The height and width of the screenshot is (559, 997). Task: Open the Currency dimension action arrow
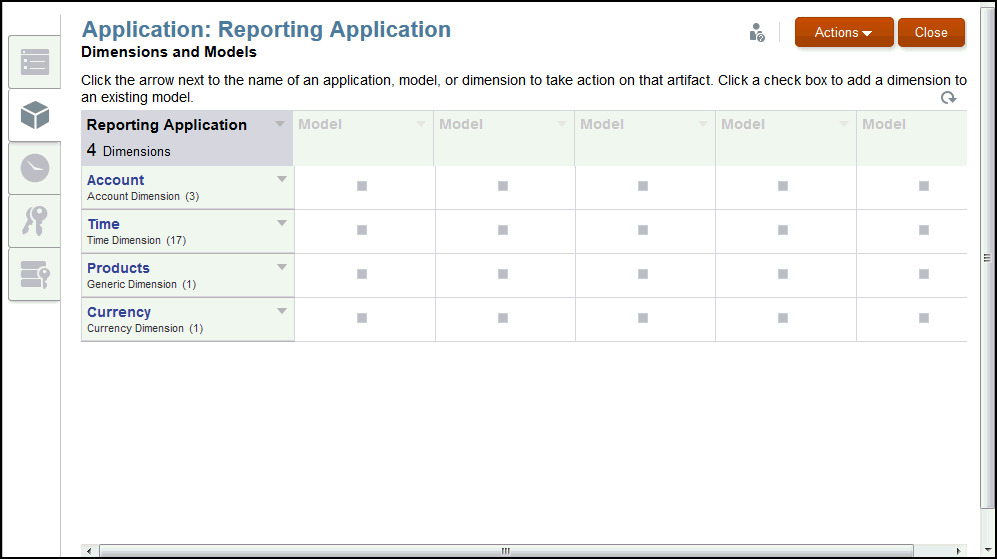(x=282, y=311)
